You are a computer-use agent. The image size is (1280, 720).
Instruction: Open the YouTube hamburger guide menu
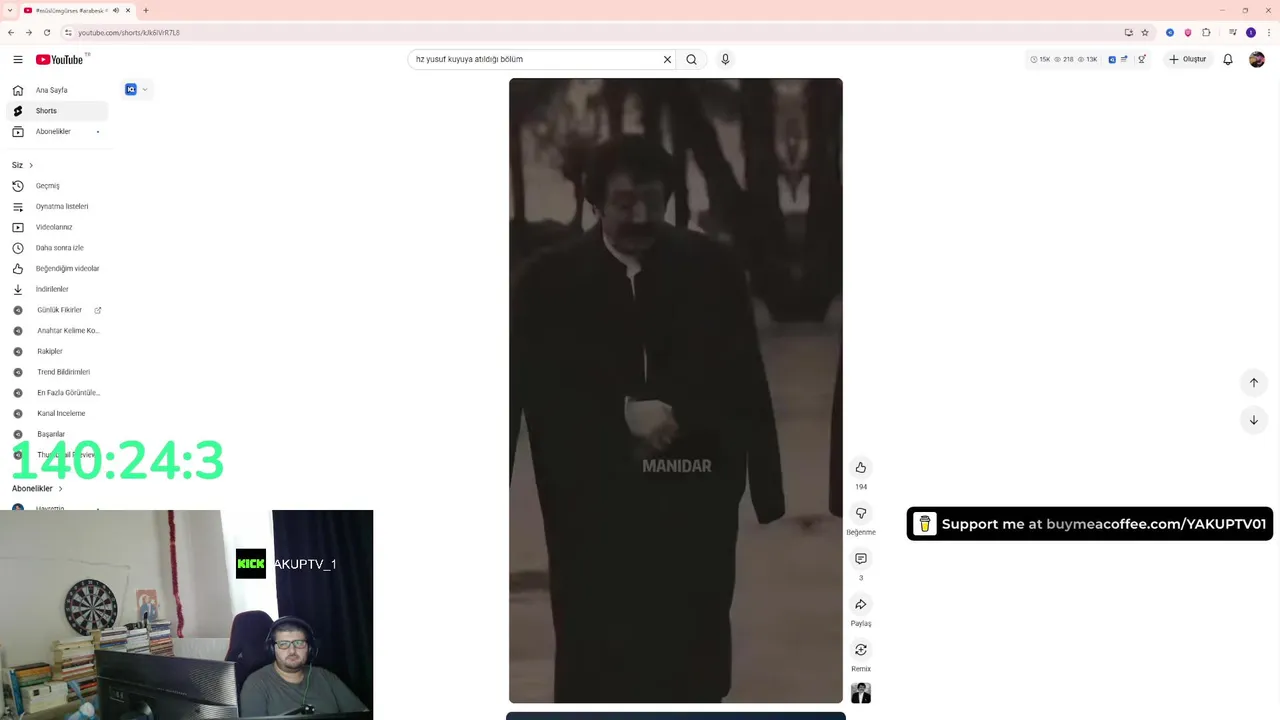[18, 59]
